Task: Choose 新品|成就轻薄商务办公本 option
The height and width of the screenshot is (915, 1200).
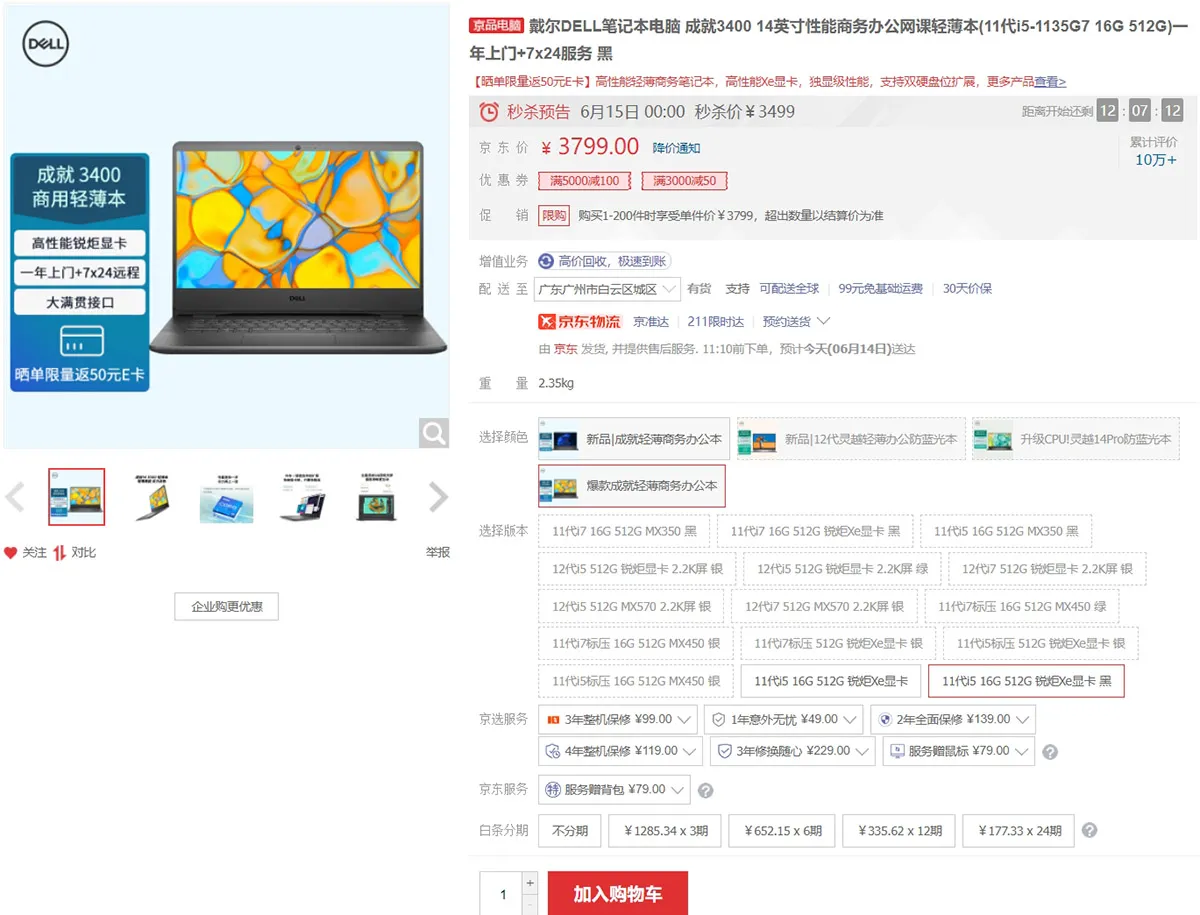Action: (634, 438)
